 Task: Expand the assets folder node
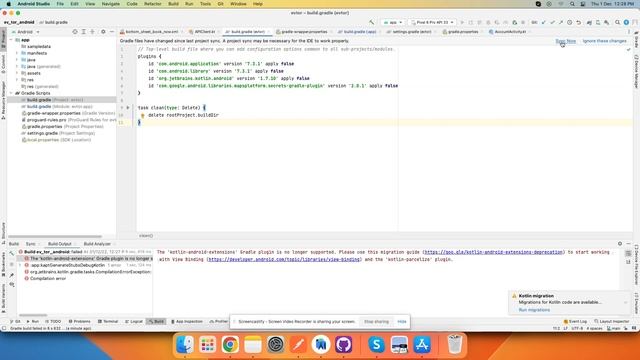17,73
